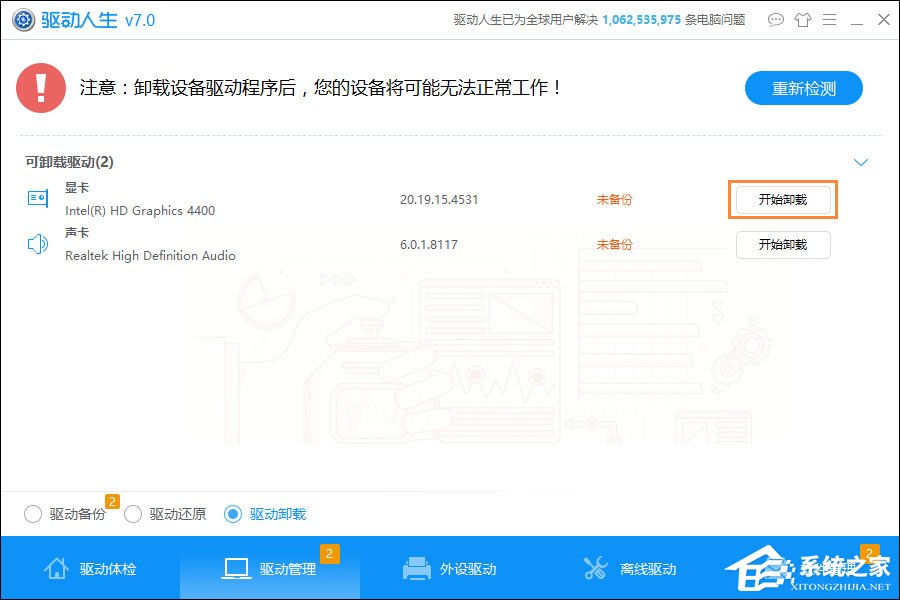The width and height of the screenshot is (900, 600).
Task: Click 开始卸载 for Realtek High Definition Audio
Action: [x=783, y=245]
